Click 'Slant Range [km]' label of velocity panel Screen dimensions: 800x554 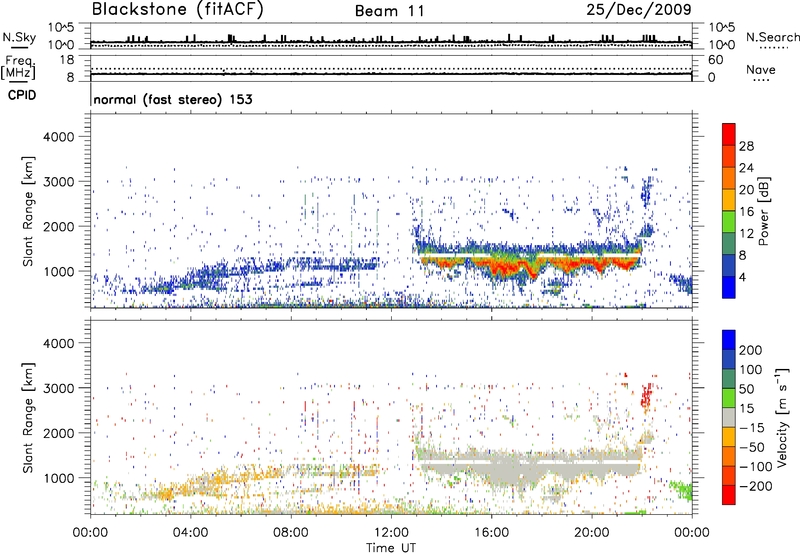pos(28,417)
